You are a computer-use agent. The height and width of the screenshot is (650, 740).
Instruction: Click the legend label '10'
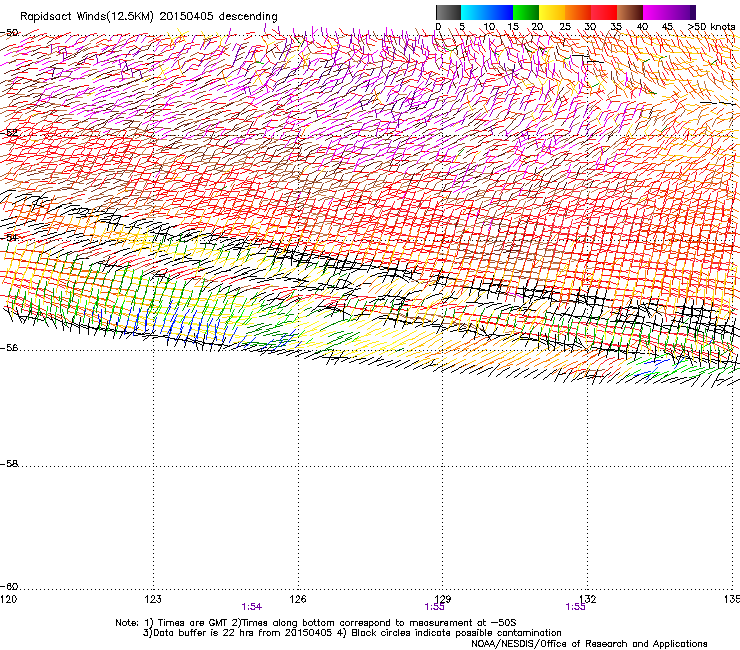(x=489, y=27)
